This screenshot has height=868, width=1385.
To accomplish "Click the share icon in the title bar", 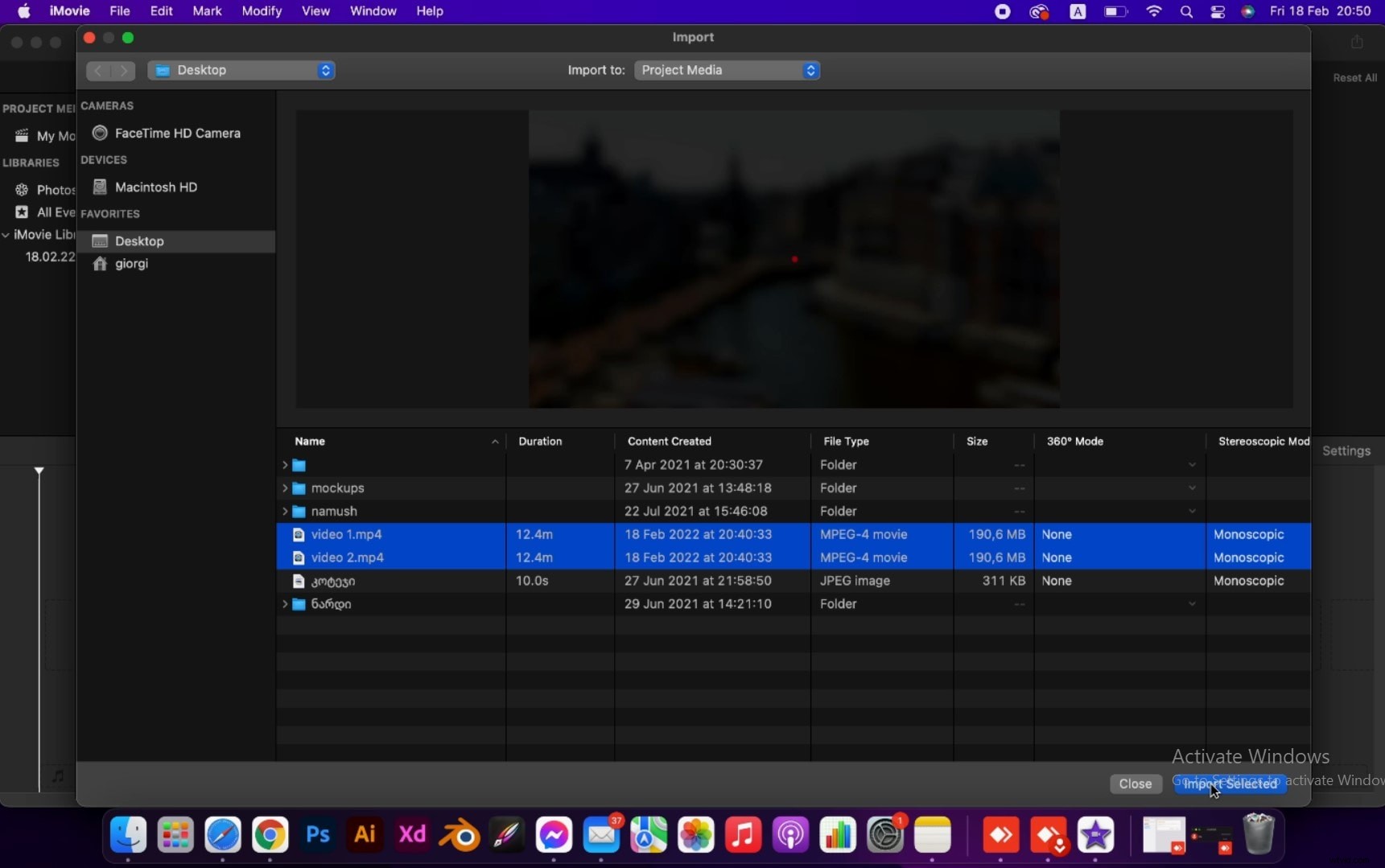I will 1357,42.
